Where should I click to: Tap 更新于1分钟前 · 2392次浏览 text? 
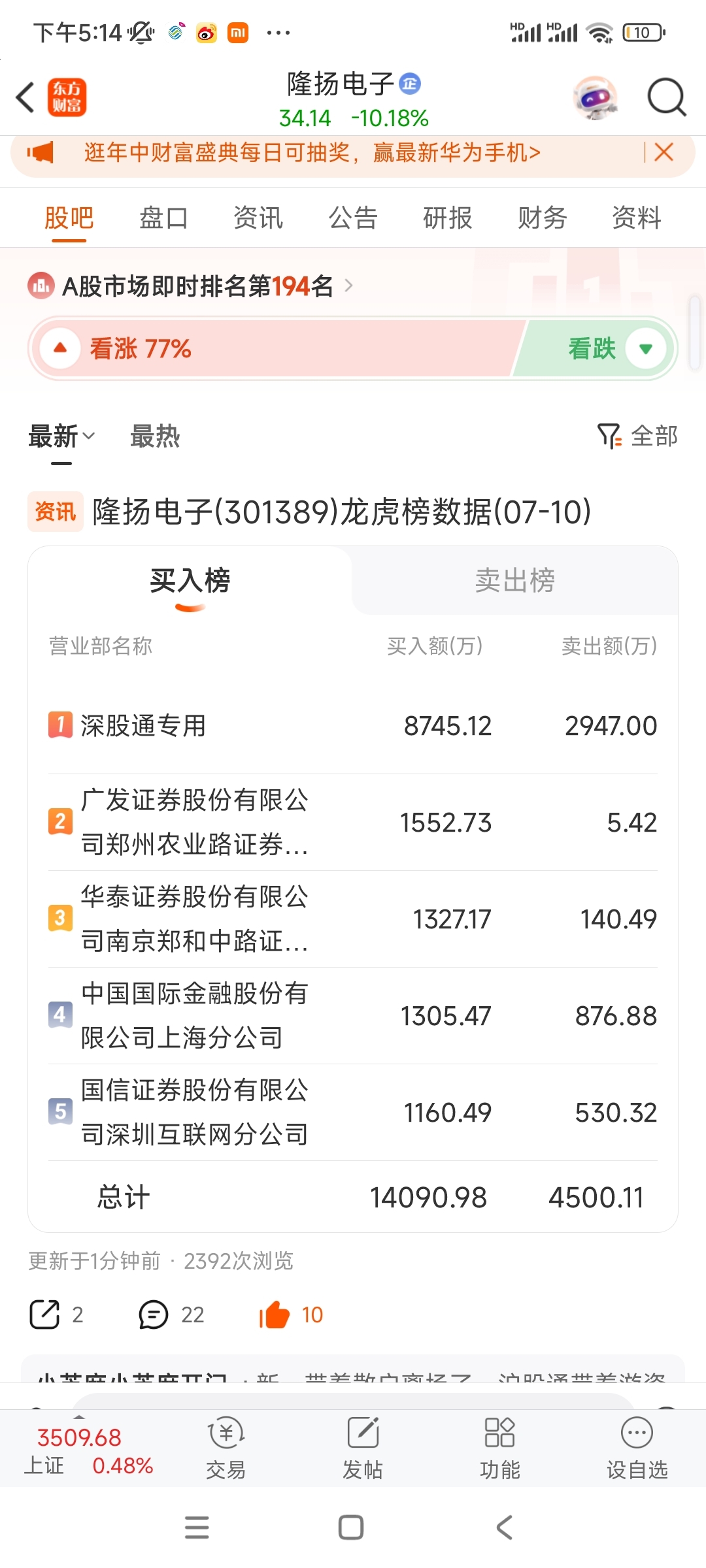(161, 1261)
